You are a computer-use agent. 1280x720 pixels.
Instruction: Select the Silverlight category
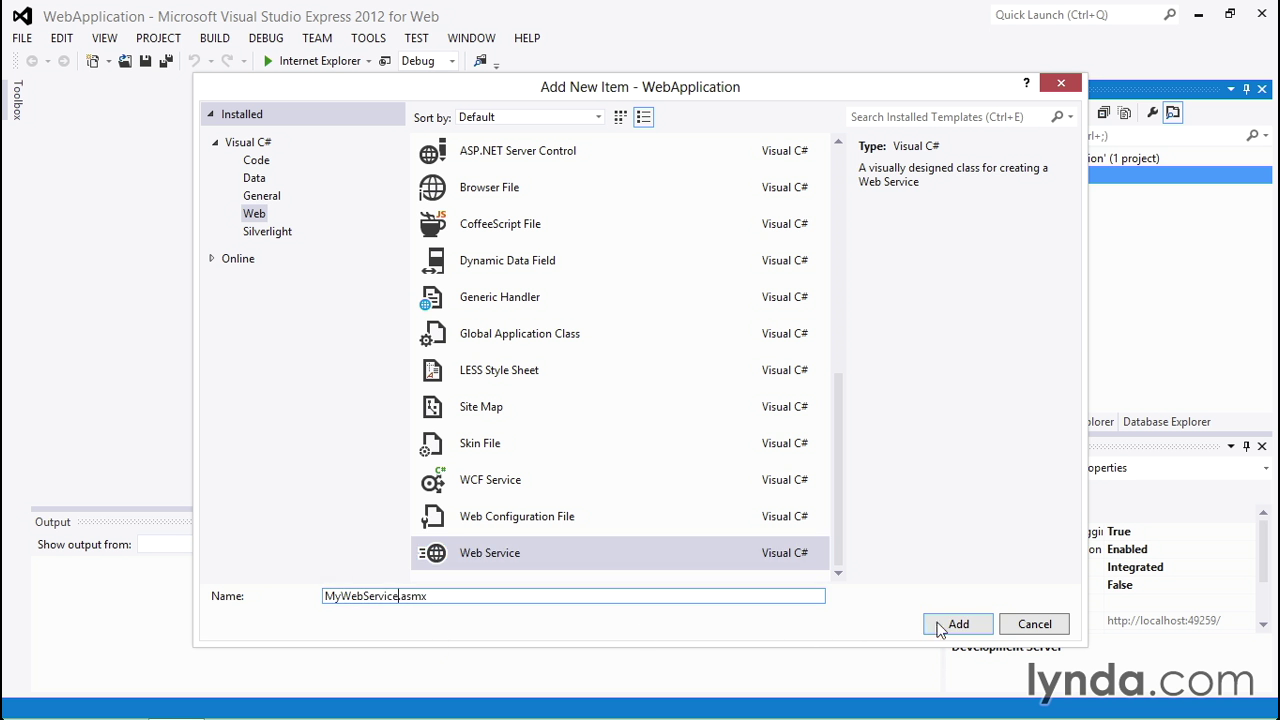point(267,231)
